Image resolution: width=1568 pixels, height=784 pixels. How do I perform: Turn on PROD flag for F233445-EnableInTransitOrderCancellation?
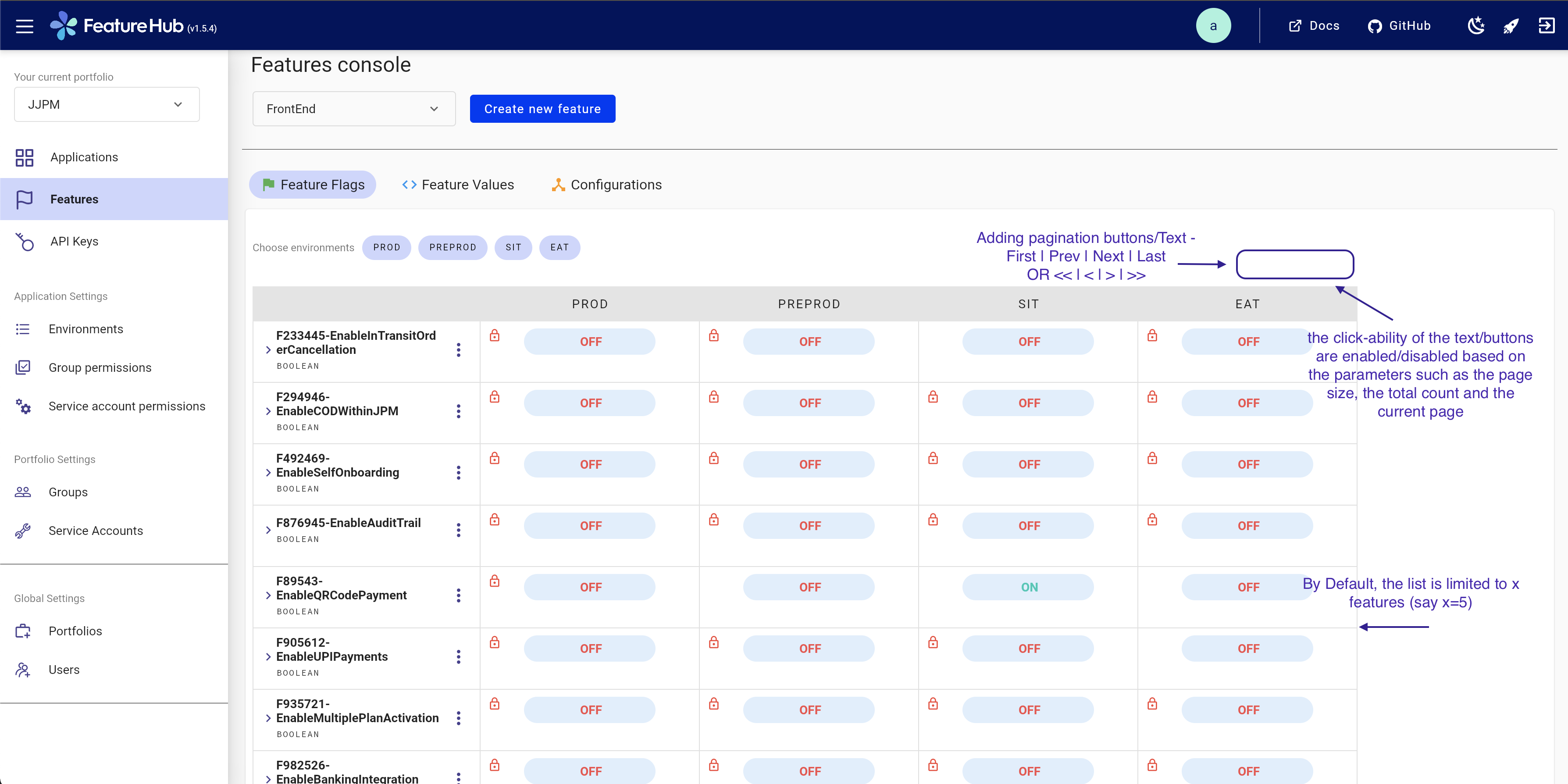tap(589, 341)
